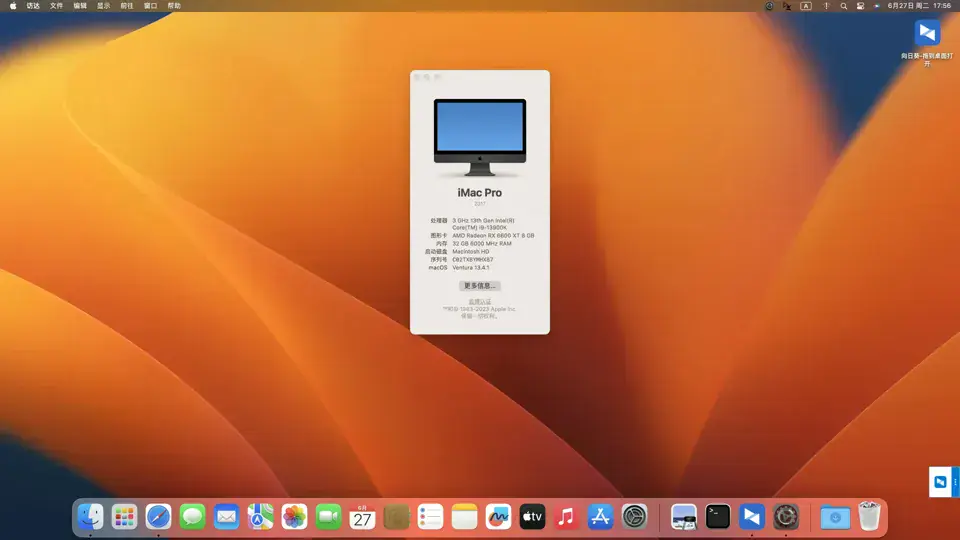Open Messages app in the Dock

[x=192, y=517]
